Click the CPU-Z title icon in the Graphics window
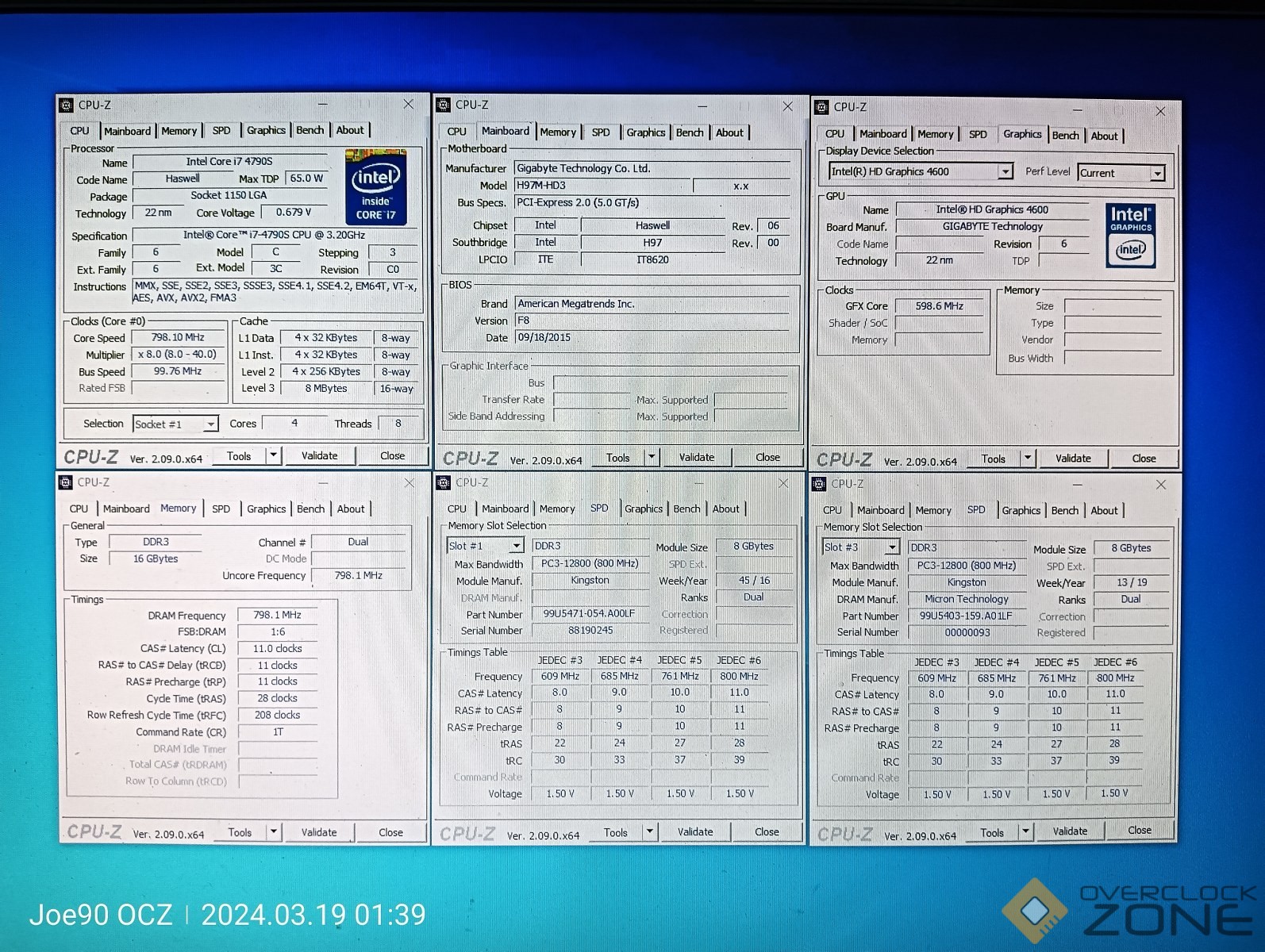The width and height of the screenshot is (1265, 952). tap(822, 107)
